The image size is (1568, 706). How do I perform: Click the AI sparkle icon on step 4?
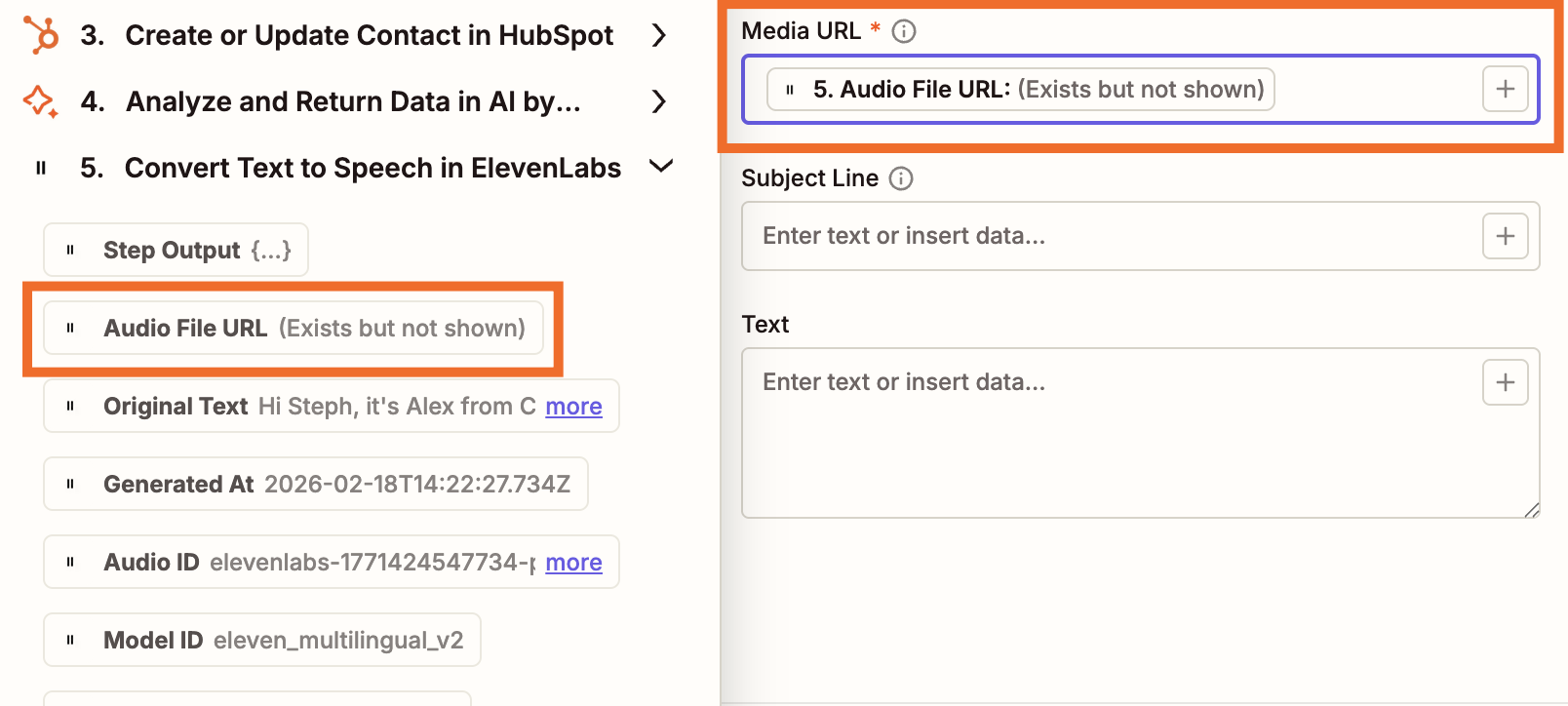click(x=40, y=101)
